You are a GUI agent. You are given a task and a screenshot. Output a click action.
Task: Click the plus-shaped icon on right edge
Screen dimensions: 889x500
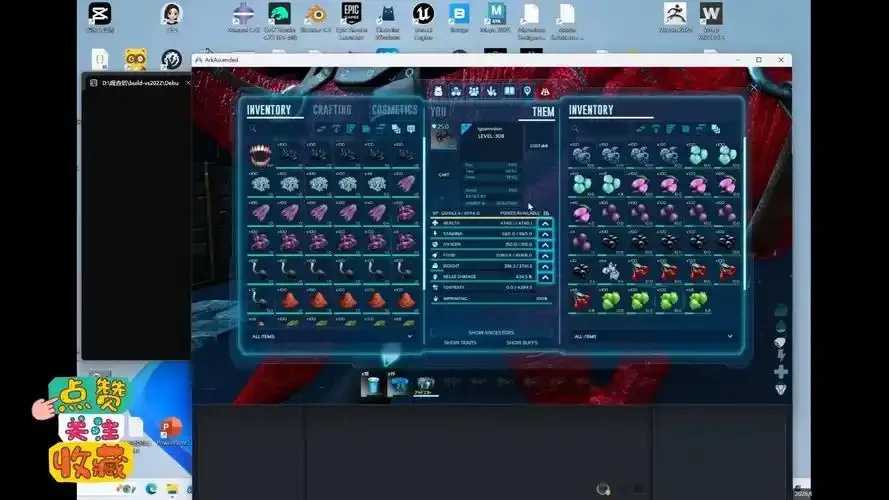pyautogui.click(x=781, y=372)
